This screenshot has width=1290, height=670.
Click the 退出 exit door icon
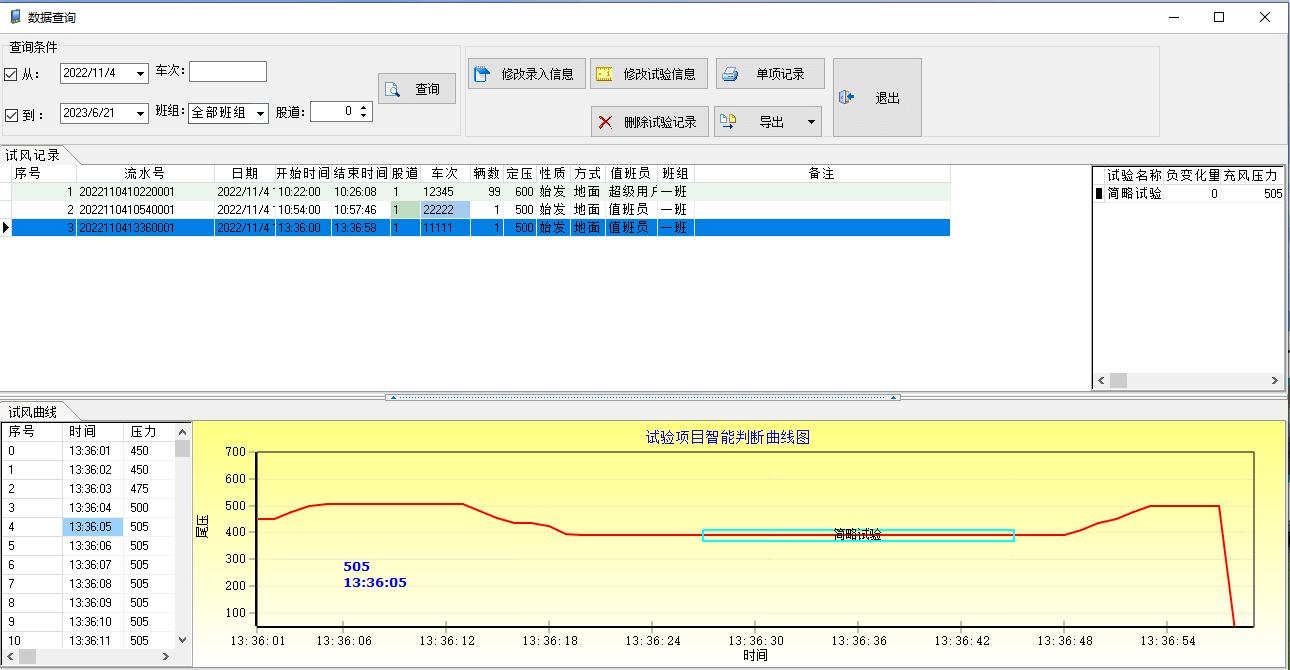click(847, 97)
